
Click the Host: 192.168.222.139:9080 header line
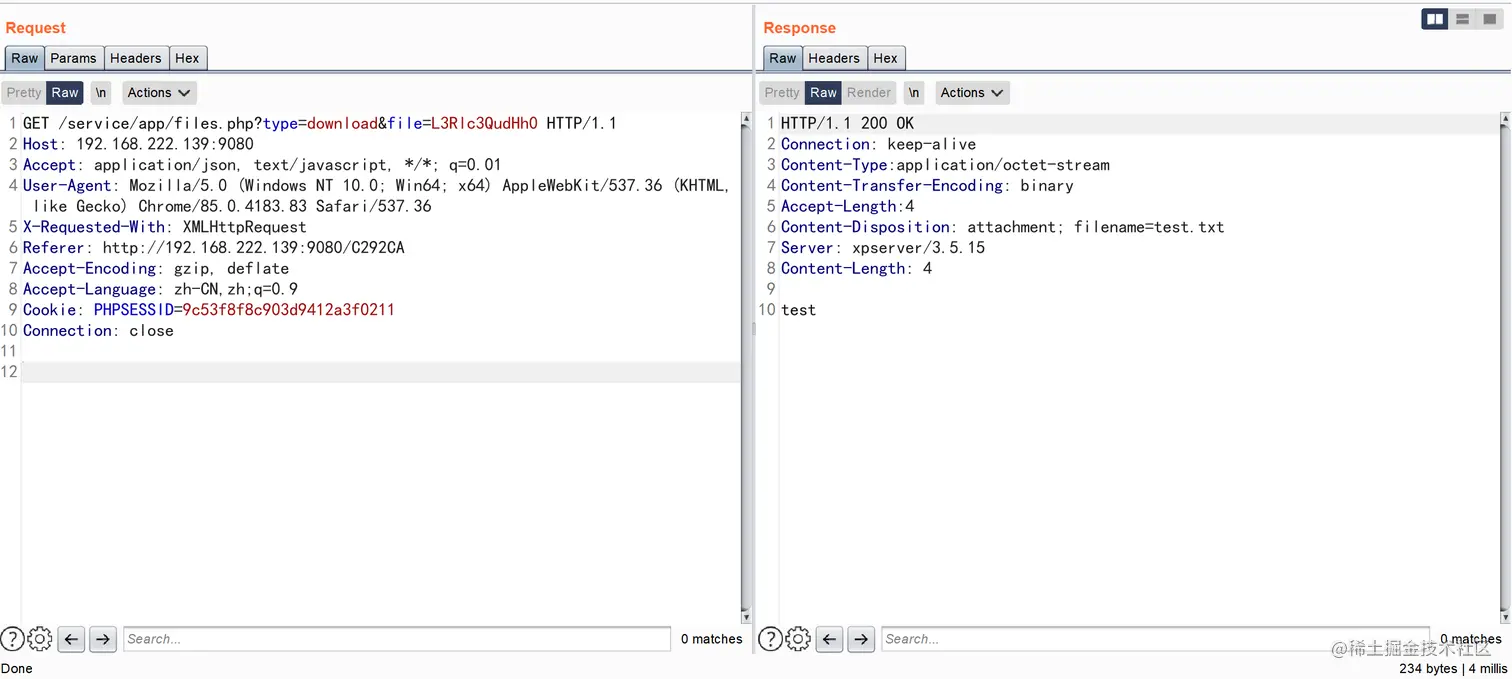138,144
